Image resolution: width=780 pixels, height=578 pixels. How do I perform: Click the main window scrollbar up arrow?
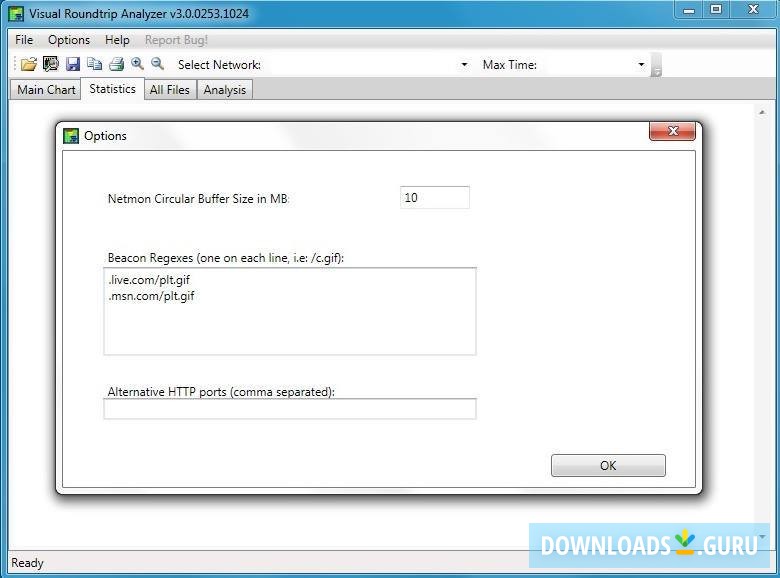[x=762, y=112]
